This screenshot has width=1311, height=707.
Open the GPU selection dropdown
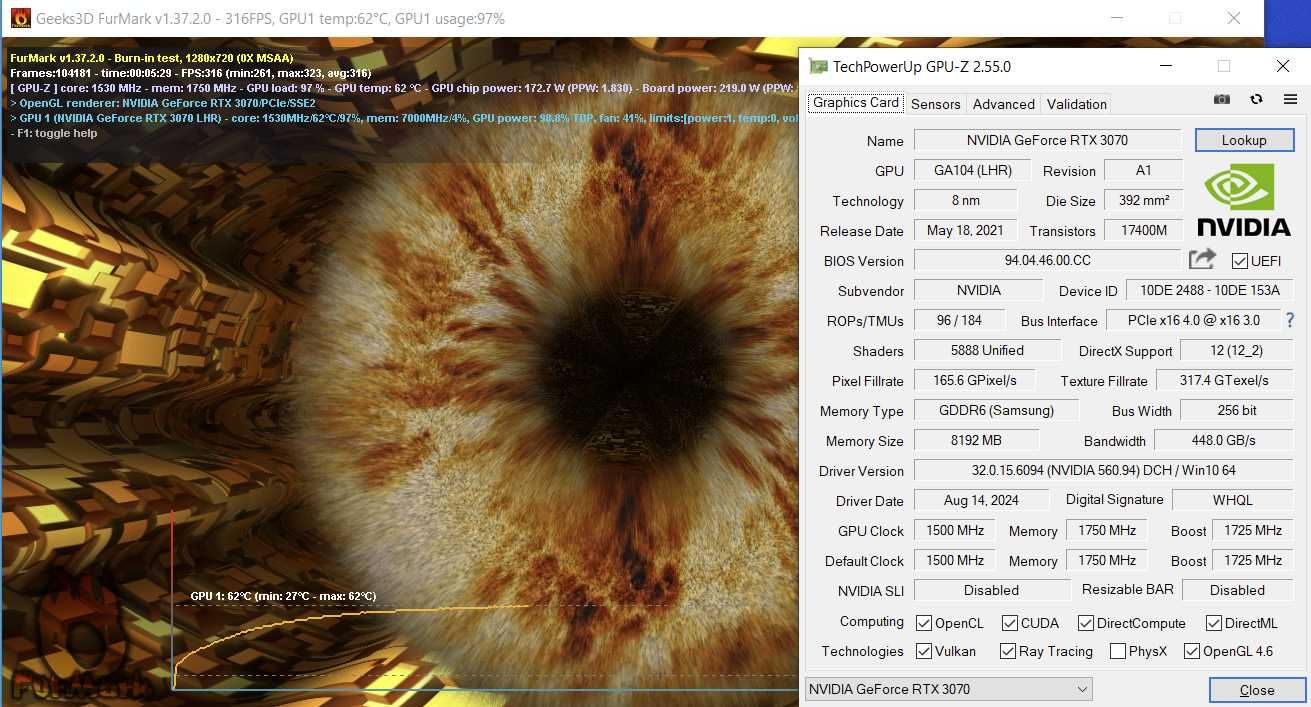(948, 689)
